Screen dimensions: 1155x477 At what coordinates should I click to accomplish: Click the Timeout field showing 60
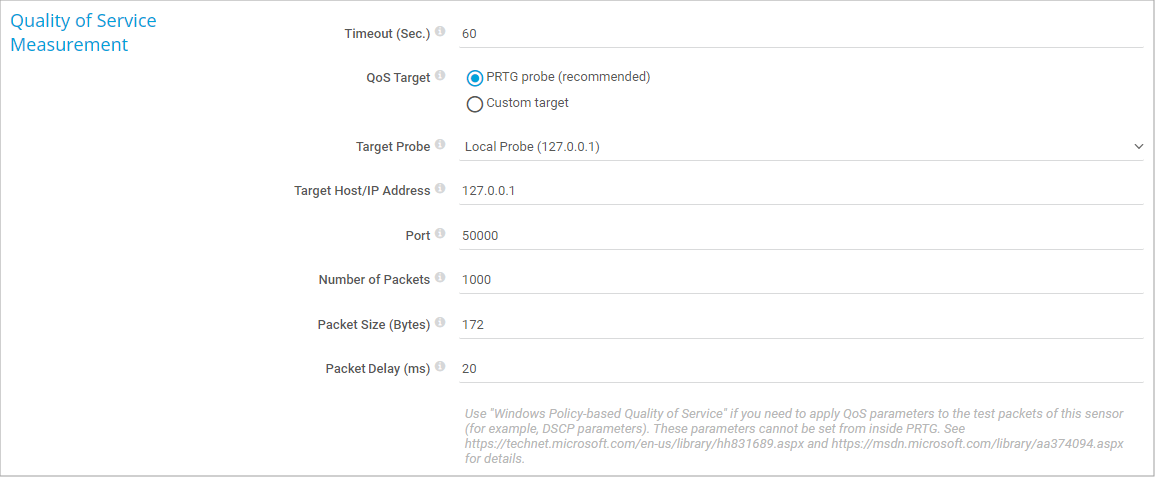click(x=800, y=34)
